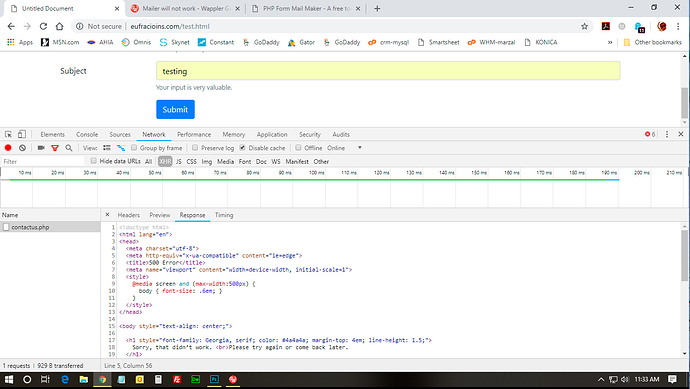Uncheck the Disable cache checkbox
Viewport: 690px width, 389px height.
[x=242, y=147]
